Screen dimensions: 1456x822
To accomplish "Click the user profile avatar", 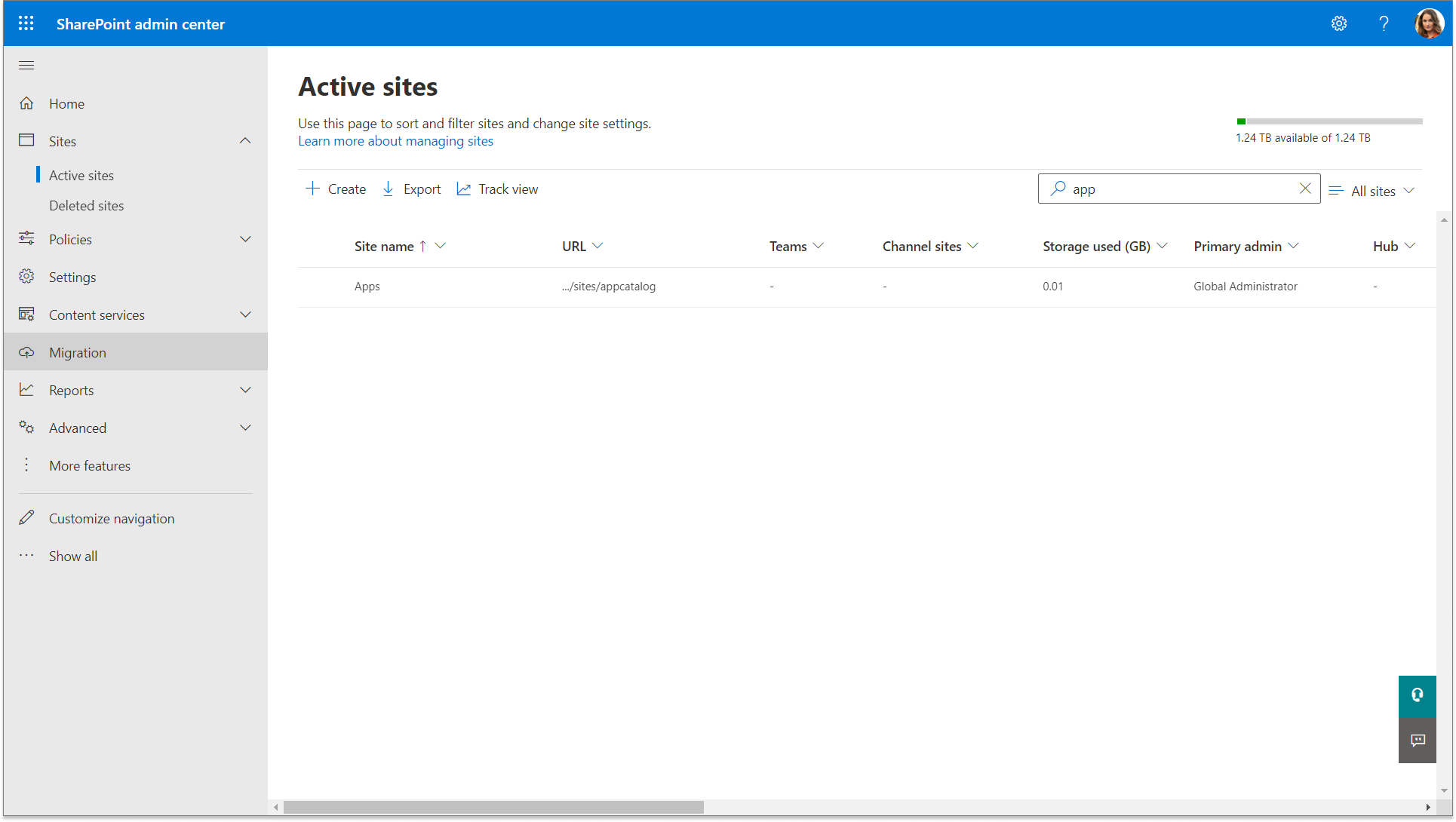I will (x=1429, y=23).
